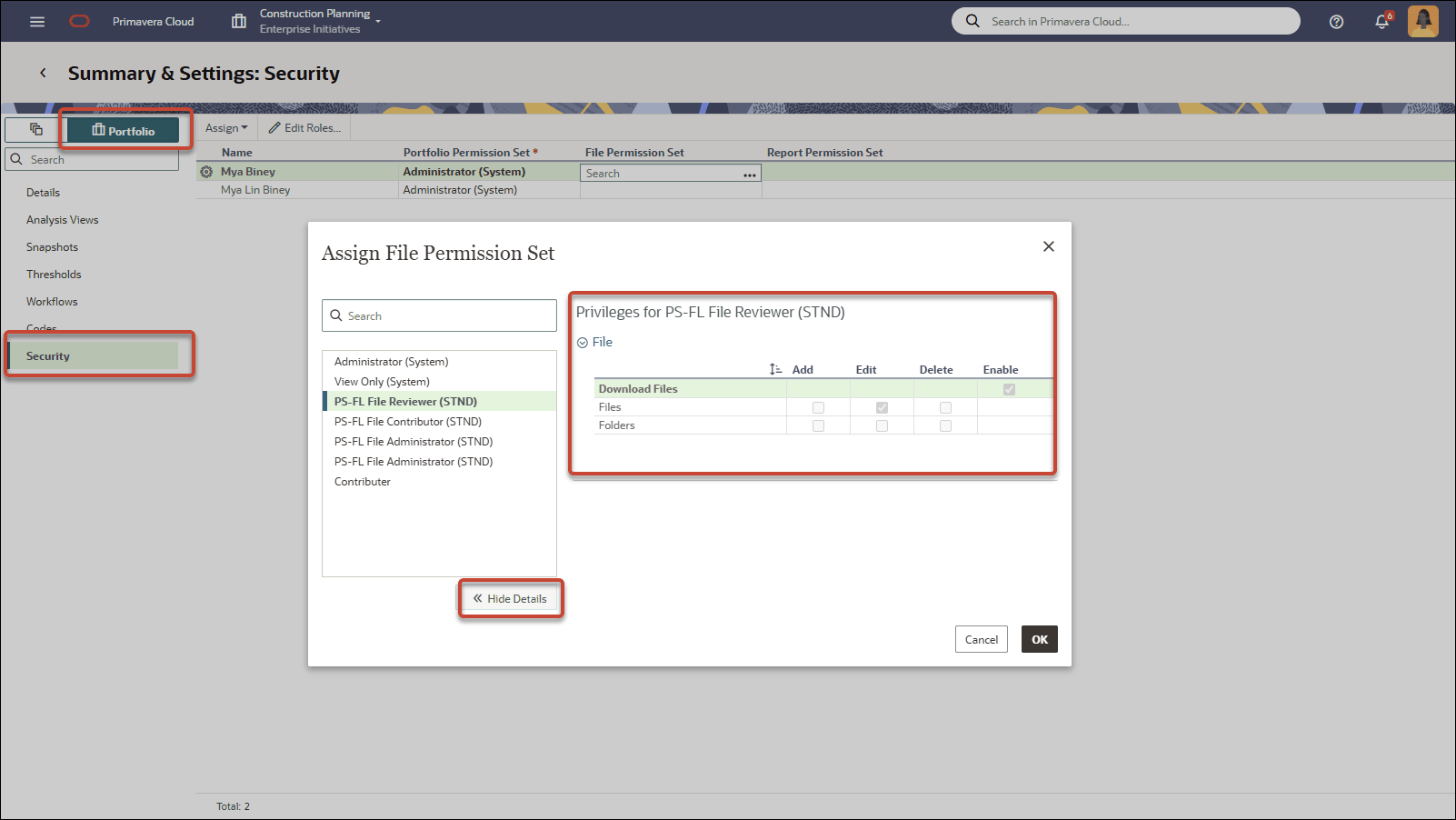
Task: Toggle Add checkbox for Folders
Action: pyautogui.click(x=818, y=425)
